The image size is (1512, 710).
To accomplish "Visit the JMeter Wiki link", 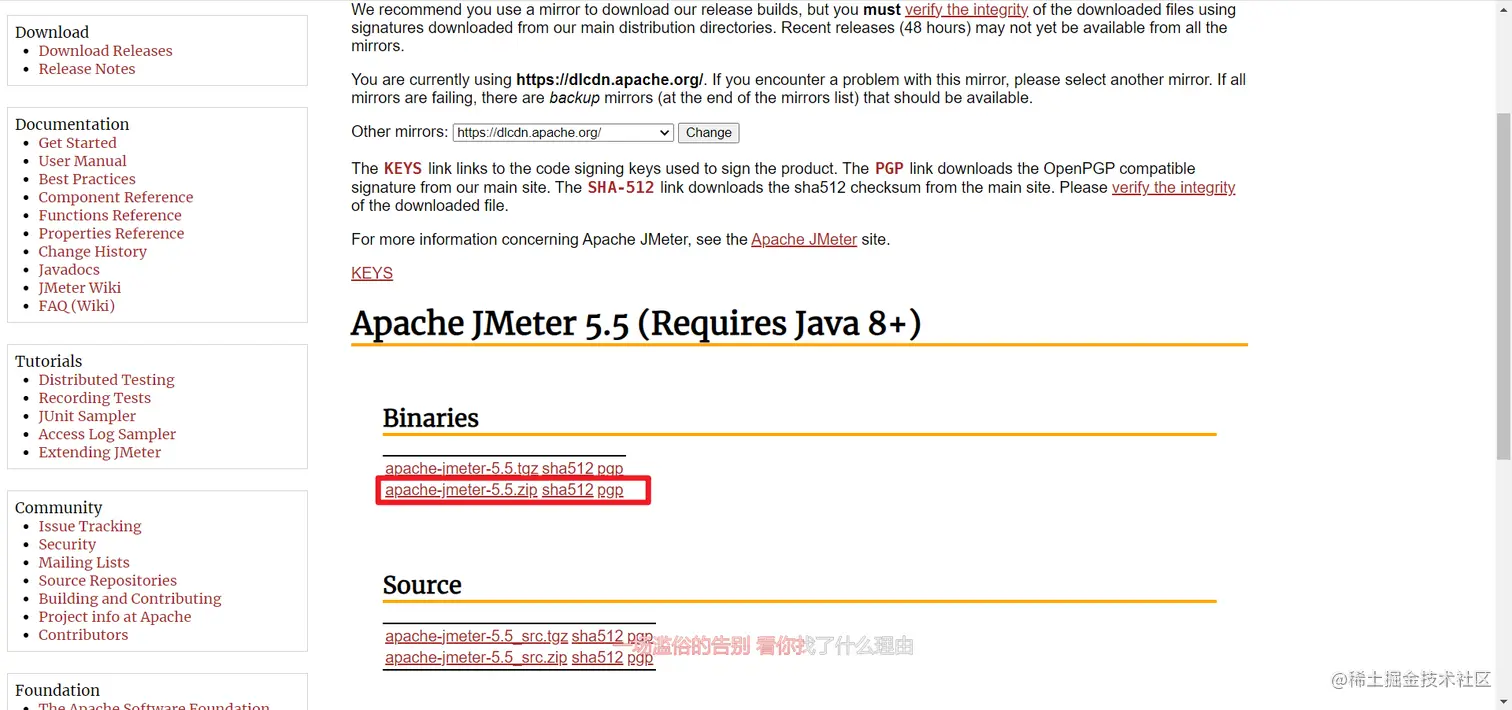I will [x=80, y=287].
